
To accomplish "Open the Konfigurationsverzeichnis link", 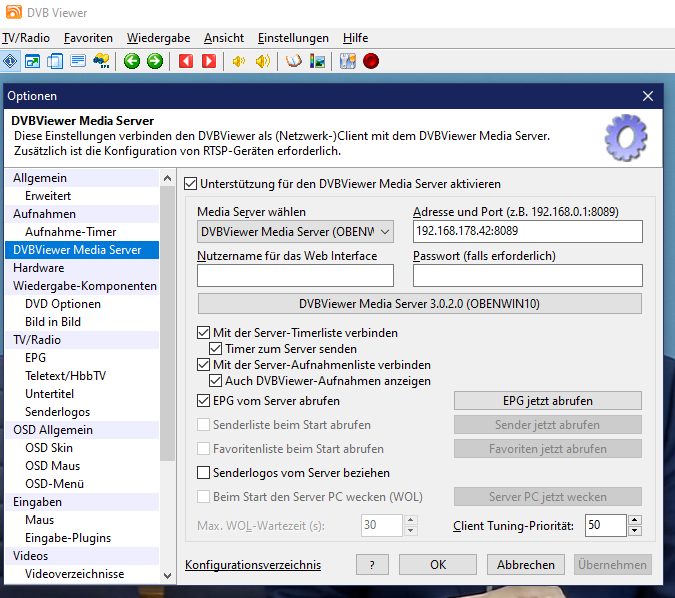I will (253, 565).
